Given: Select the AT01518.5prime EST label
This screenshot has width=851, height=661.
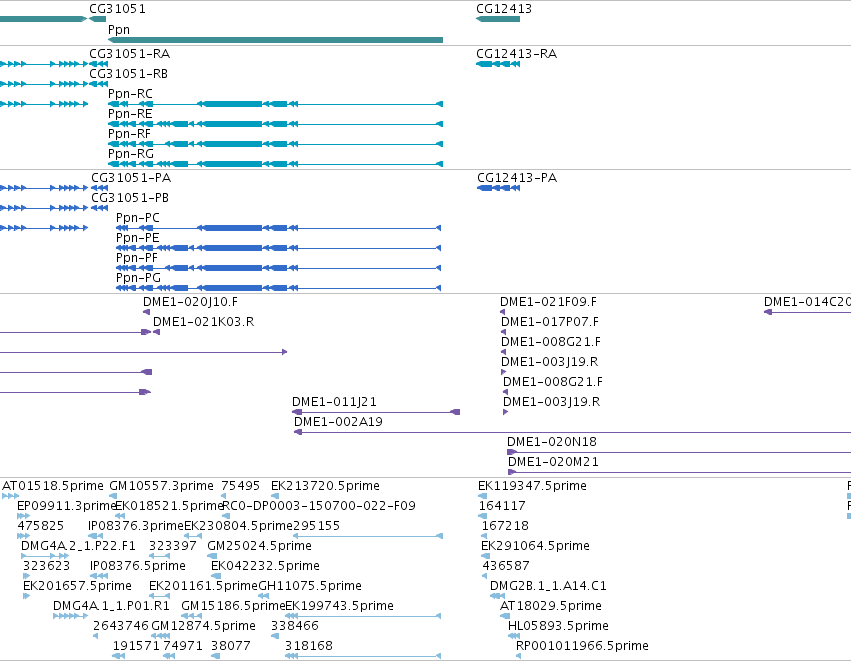Looking at the screenshot, I should 53,486.
